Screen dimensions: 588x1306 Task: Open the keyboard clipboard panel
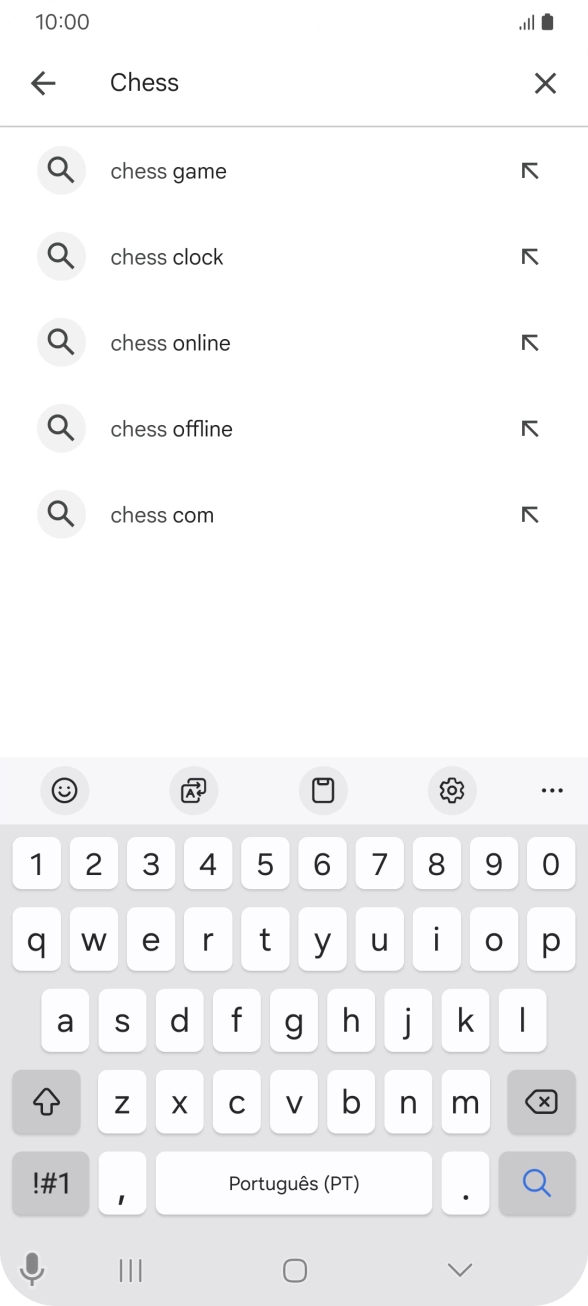click(x=323, y=790)
